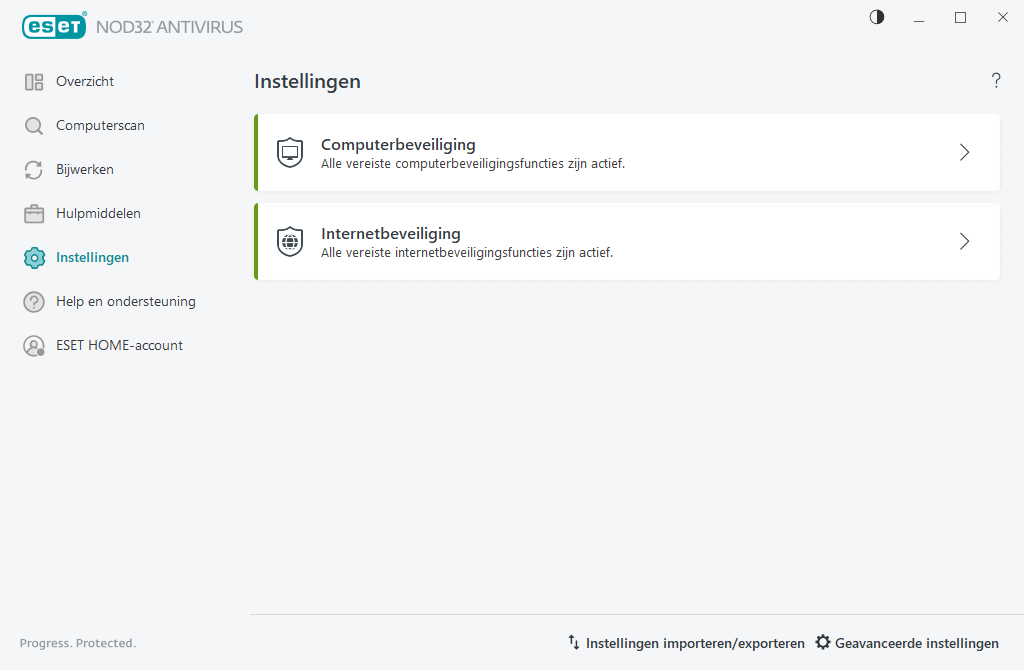Click the Bijwerken refresh arrows icon

[x=34, y=170]
